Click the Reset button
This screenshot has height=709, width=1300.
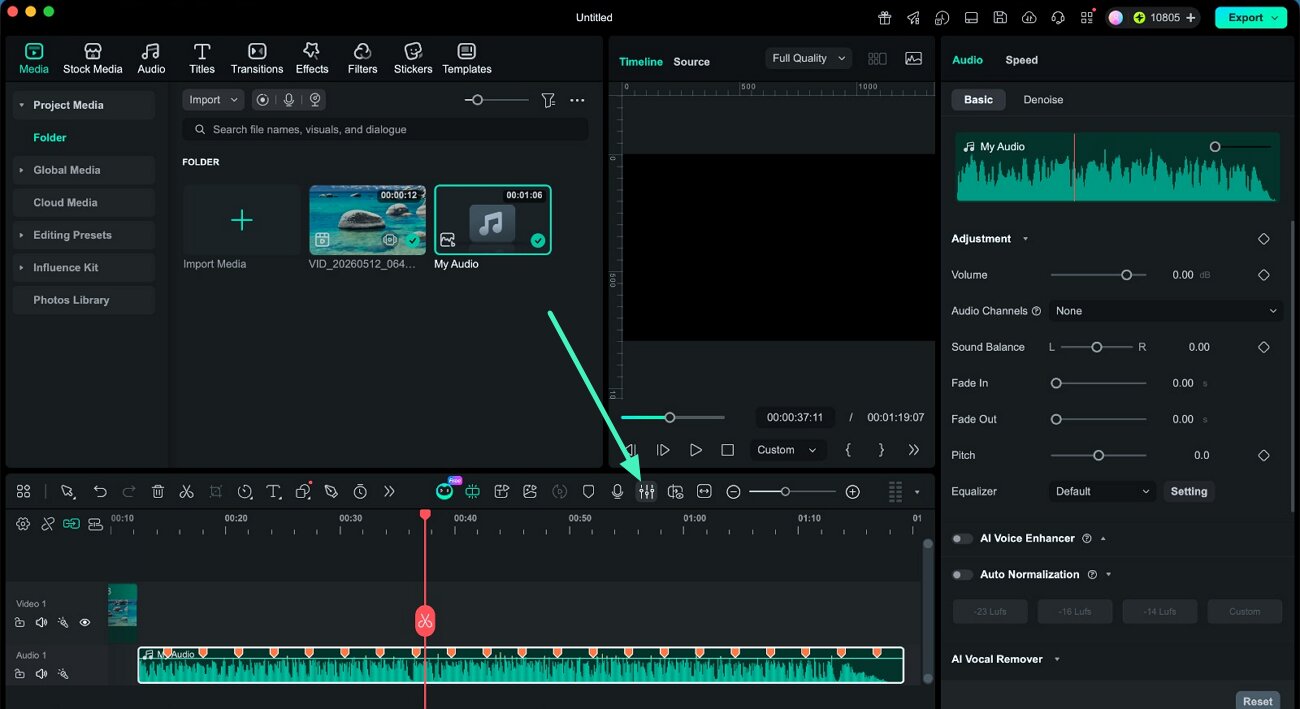click(1258, 701)
